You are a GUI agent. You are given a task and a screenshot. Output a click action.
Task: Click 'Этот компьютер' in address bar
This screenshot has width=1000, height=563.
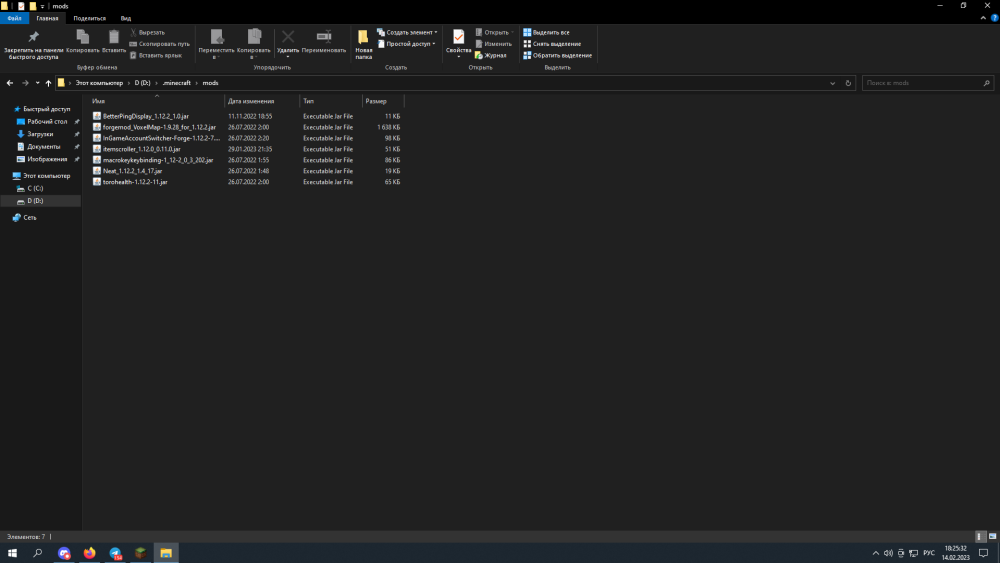click(x=99, y=83)
